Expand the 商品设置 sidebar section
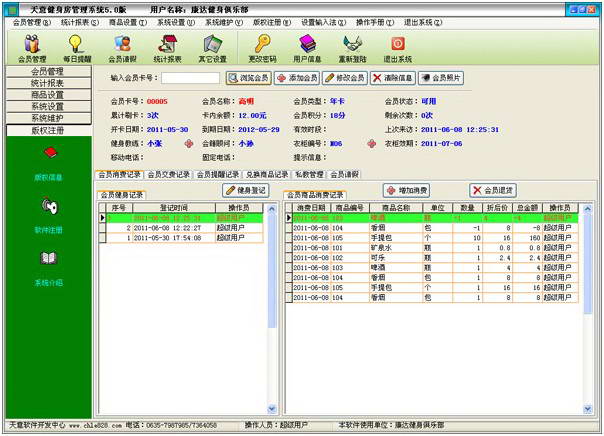The width and height of the screenshot is (604, 436). click(x=48, y=95)
